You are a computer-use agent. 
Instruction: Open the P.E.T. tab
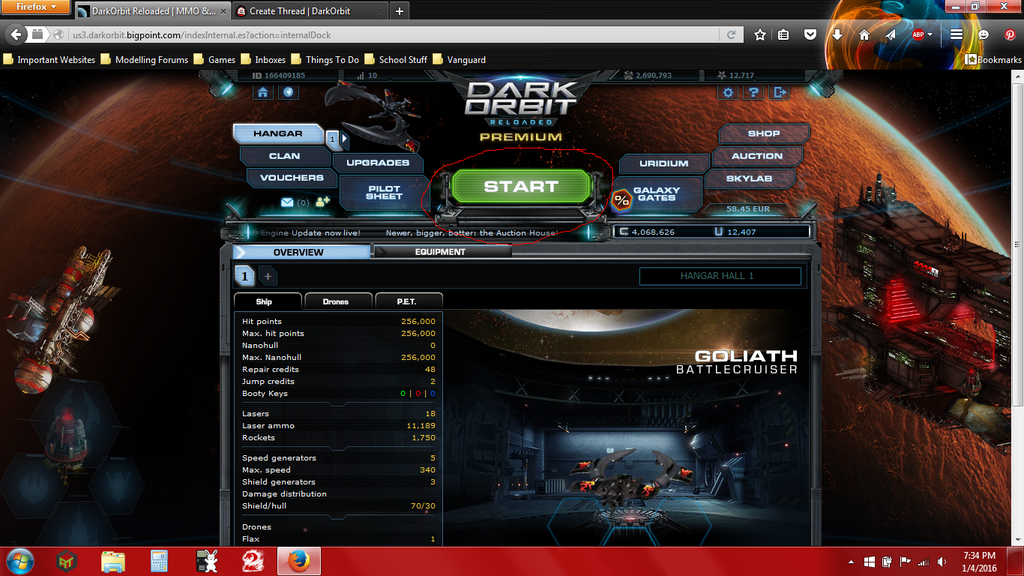tap(407, 301)
